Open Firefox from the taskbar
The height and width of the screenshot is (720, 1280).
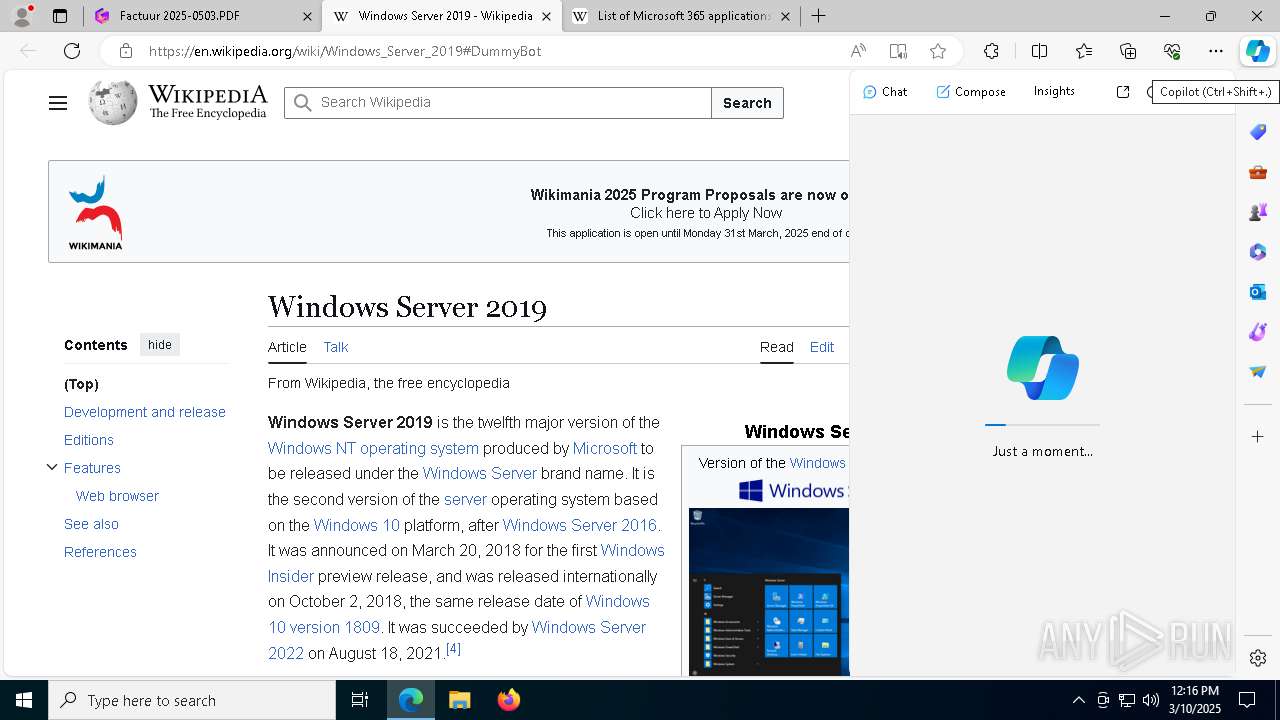tap(509, 700)
